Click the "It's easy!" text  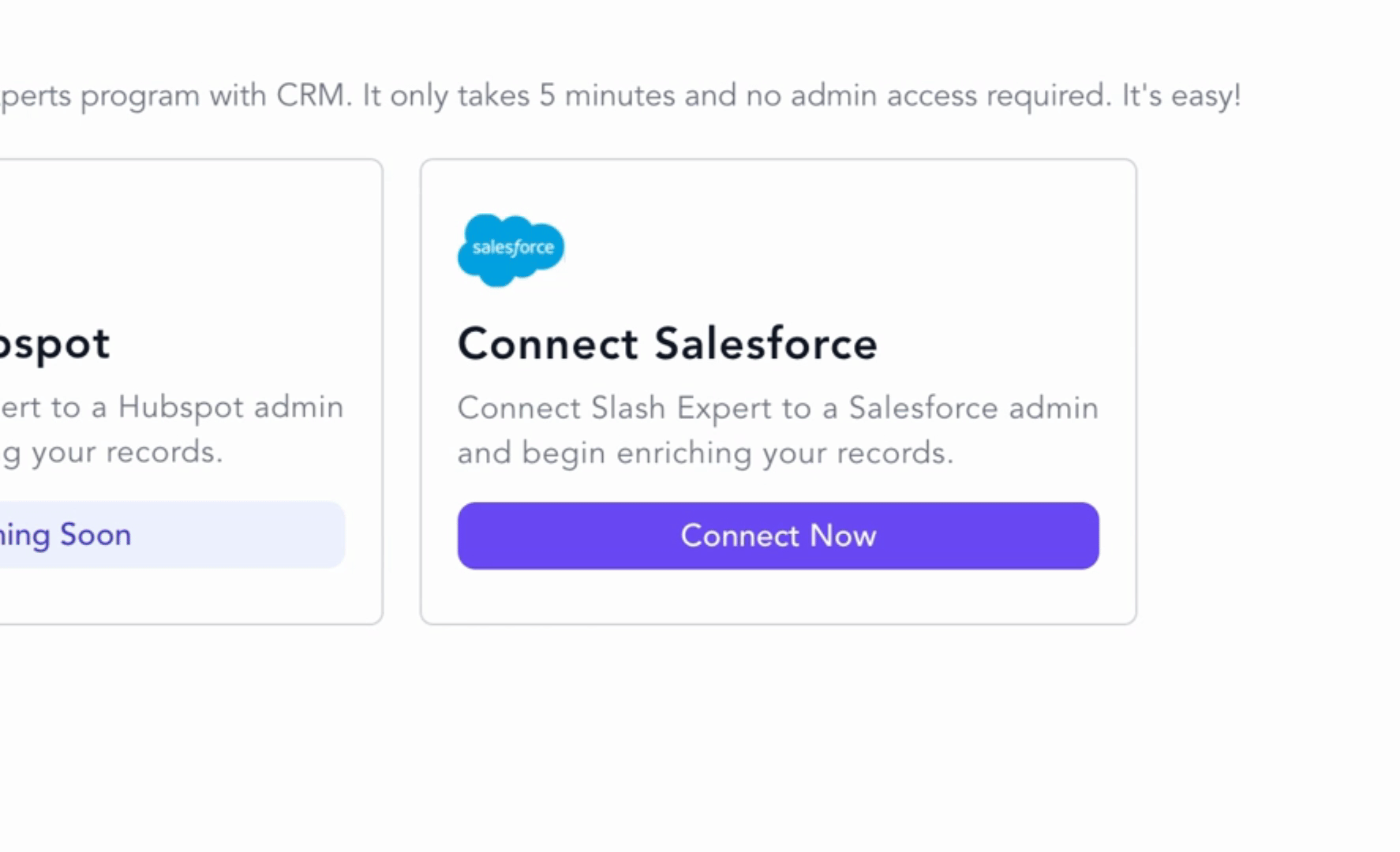tap(1181, 95)
